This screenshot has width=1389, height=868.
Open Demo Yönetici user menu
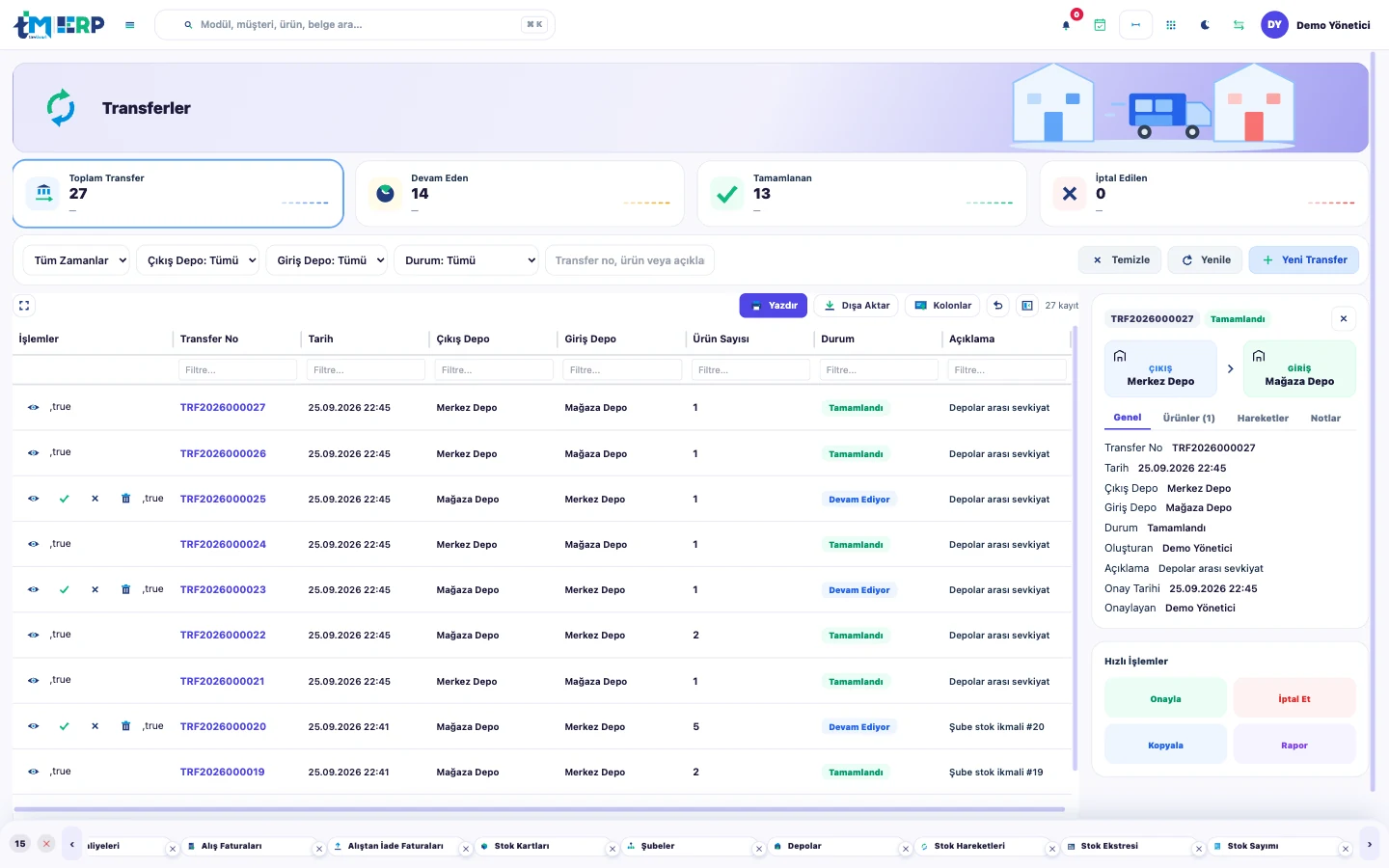(x=1316, y=25)
